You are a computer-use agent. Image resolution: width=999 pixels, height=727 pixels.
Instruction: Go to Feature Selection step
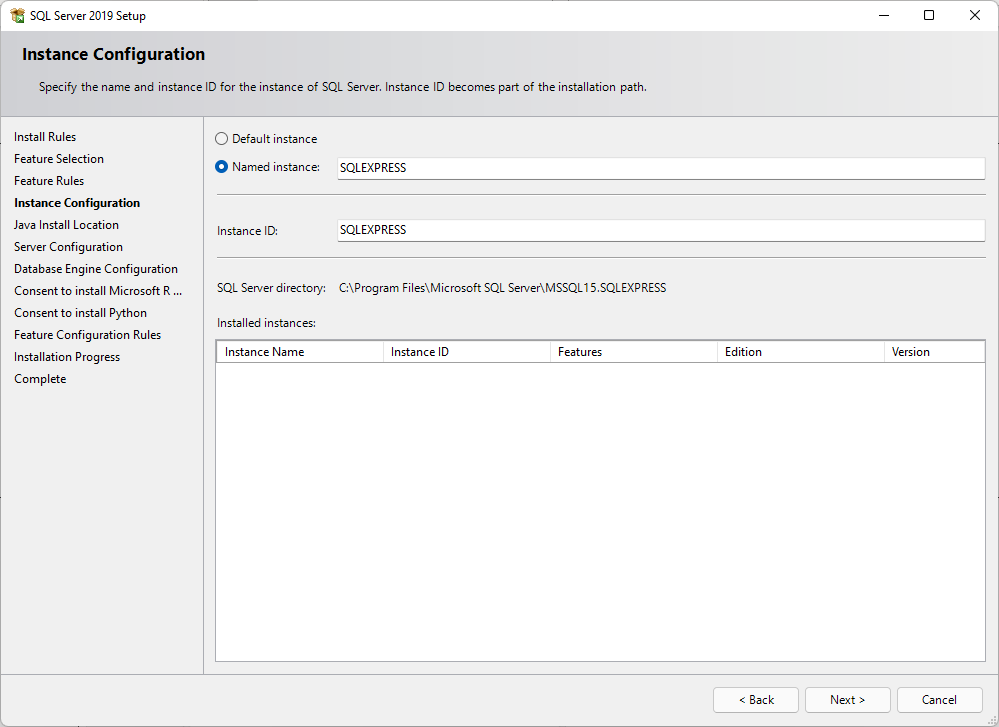click(x=59, y=159)
